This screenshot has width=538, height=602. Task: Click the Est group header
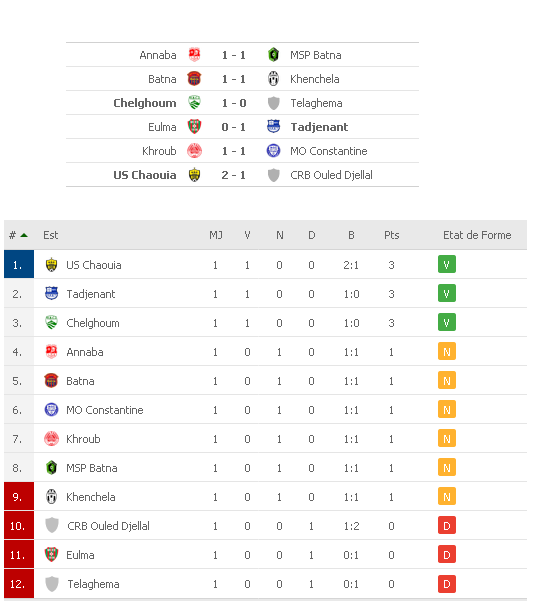coord(50,235)
